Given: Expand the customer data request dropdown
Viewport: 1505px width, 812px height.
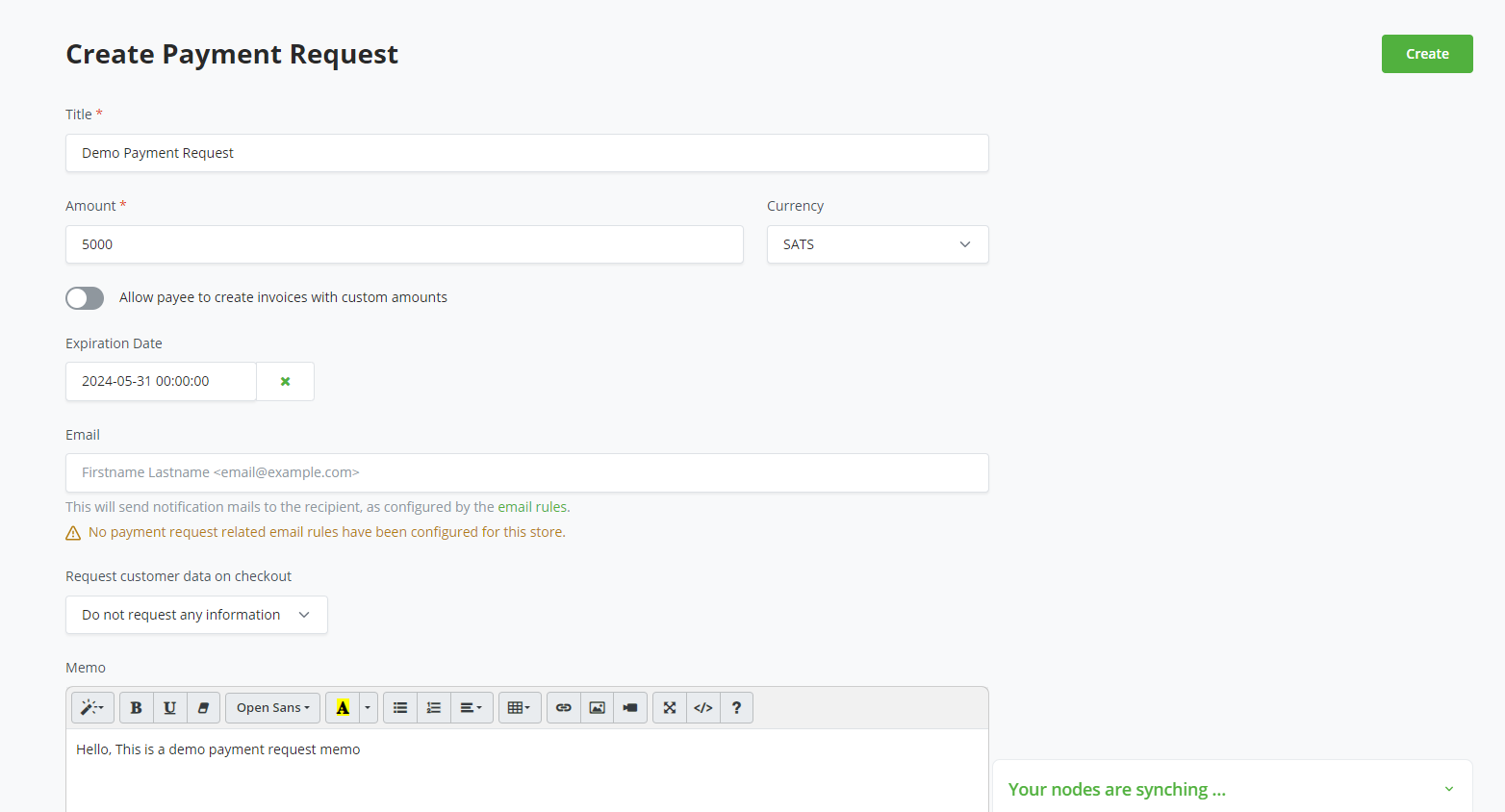Looking at the screenshot, I should click(196, 615).
